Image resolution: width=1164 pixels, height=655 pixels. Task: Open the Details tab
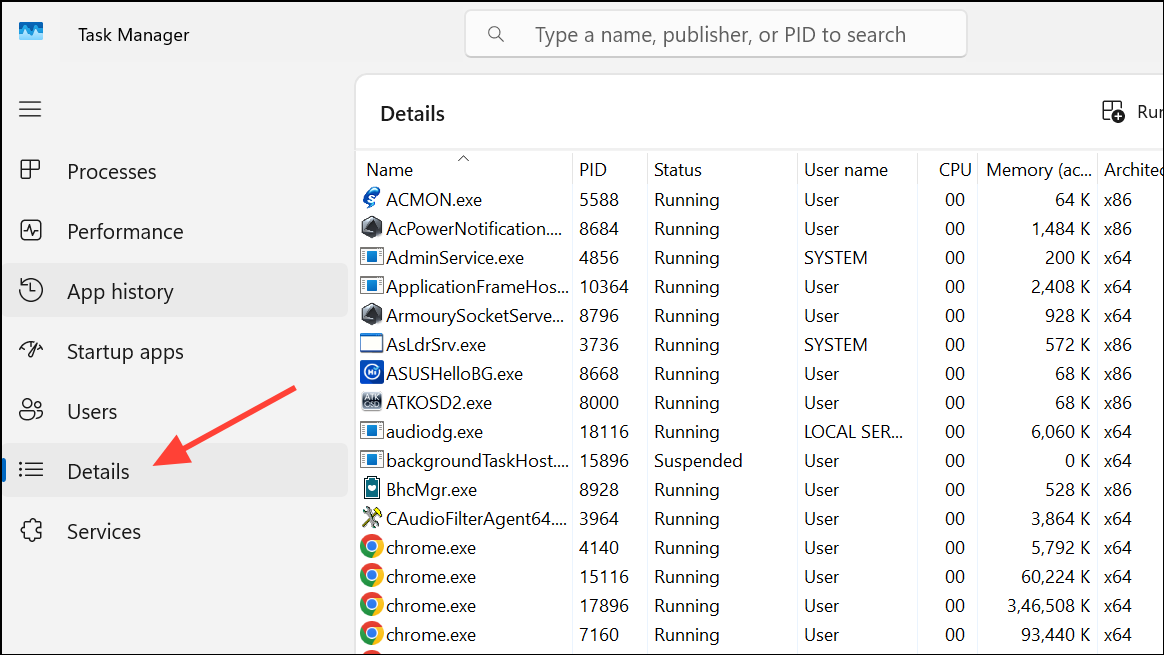click(x=98, y=470)
